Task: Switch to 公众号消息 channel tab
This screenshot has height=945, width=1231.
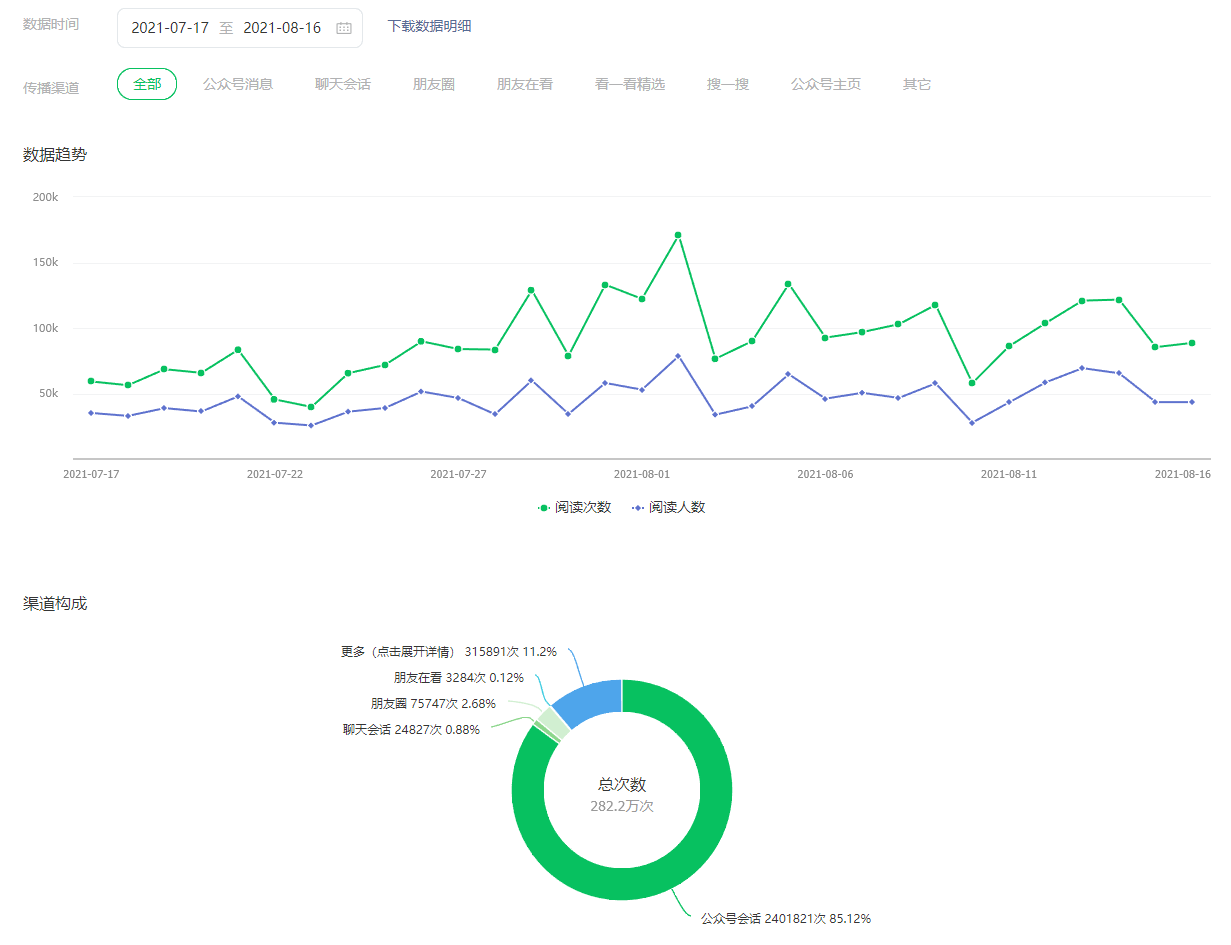Action: click(238, 84)
